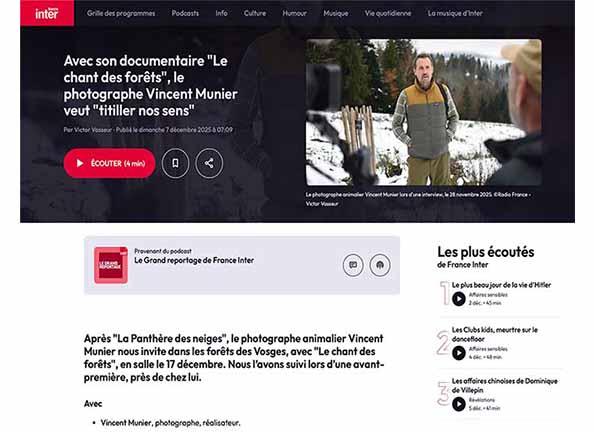This screenshot has width=594, height=432.
Task: Open the share icon options
Action: 209,163
